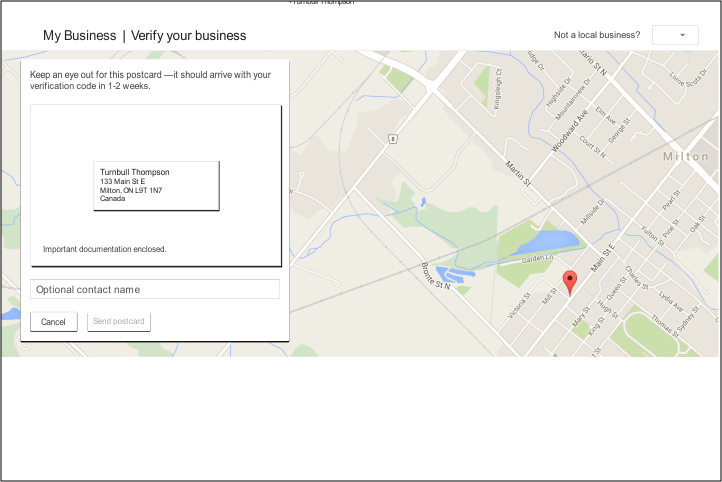The width and height of the screenshot is (722, 482).
Task: Click the Mary St label on map
Action: [x=581, y=317]
